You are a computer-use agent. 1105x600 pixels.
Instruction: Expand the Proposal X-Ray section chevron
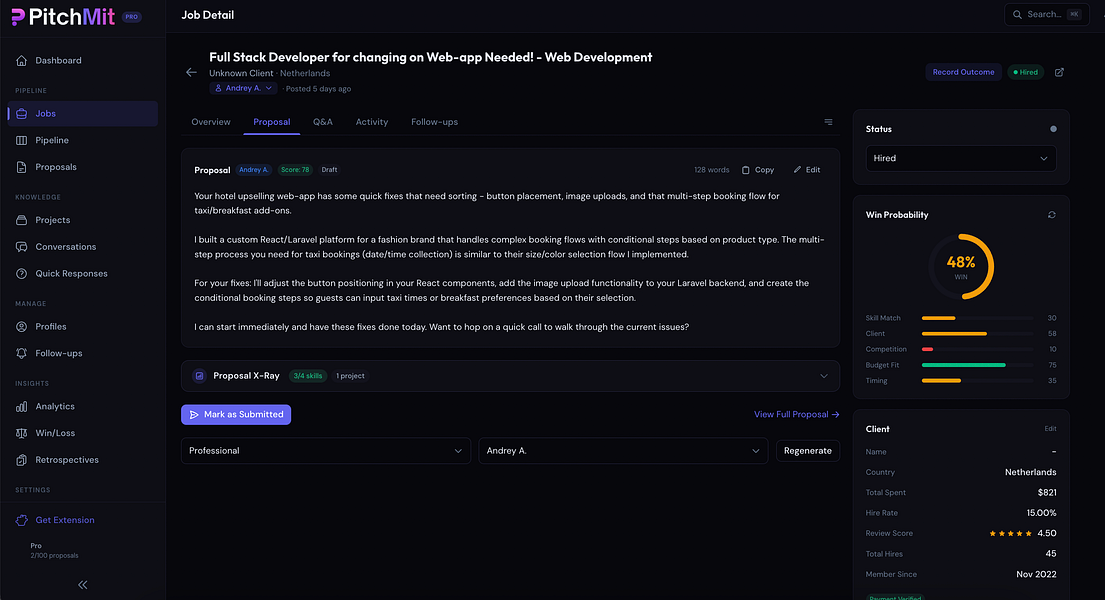point(824,376)
